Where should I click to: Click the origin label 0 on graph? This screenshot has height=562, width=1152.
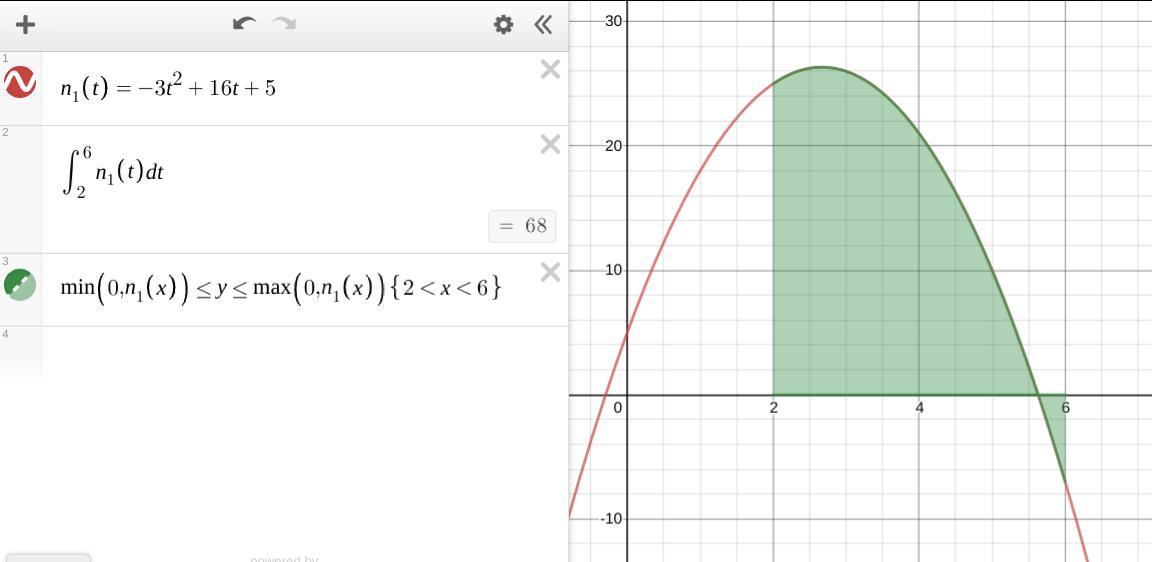[619, 408]
